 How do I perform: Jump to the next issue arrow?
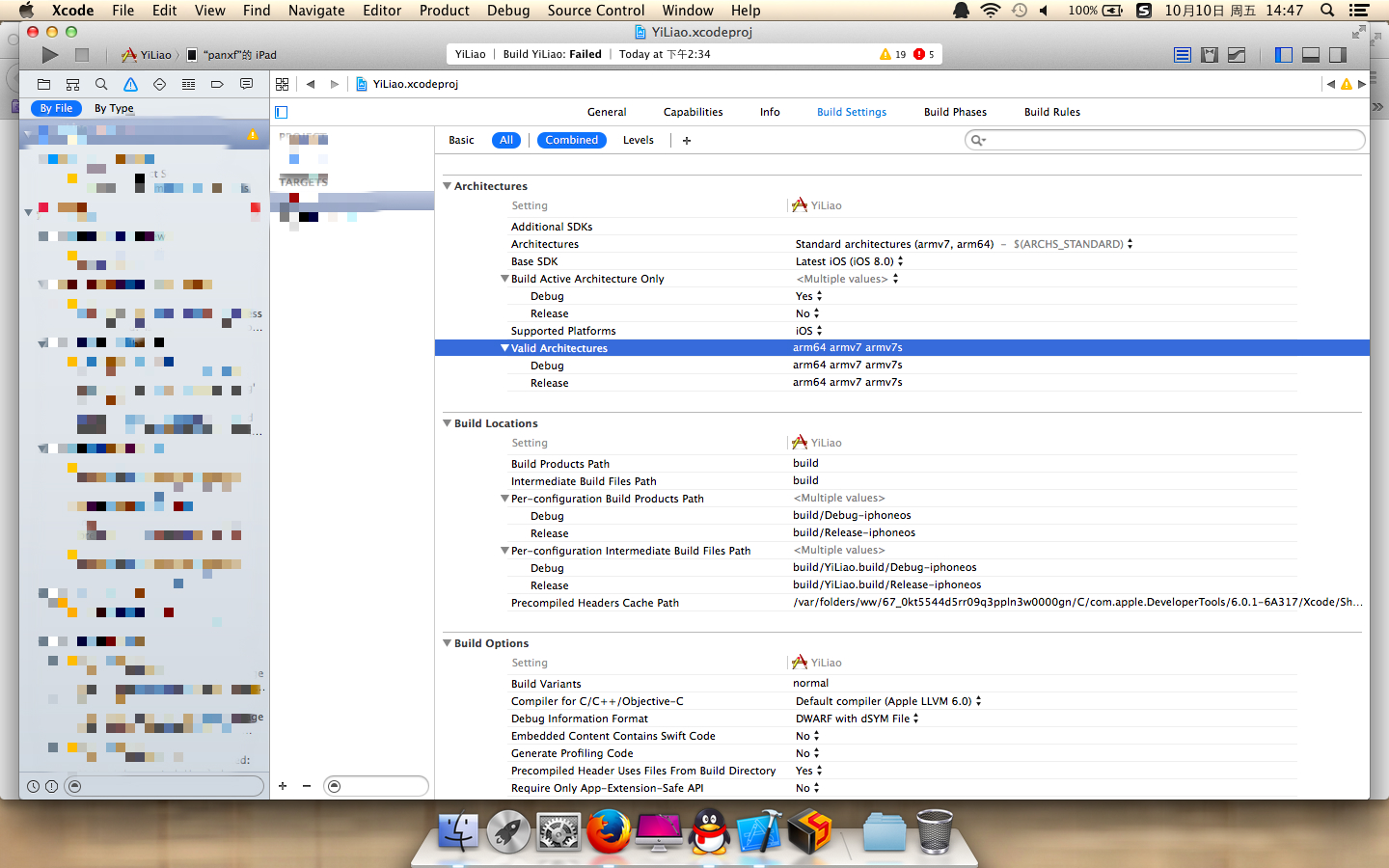coord(1362,84)
